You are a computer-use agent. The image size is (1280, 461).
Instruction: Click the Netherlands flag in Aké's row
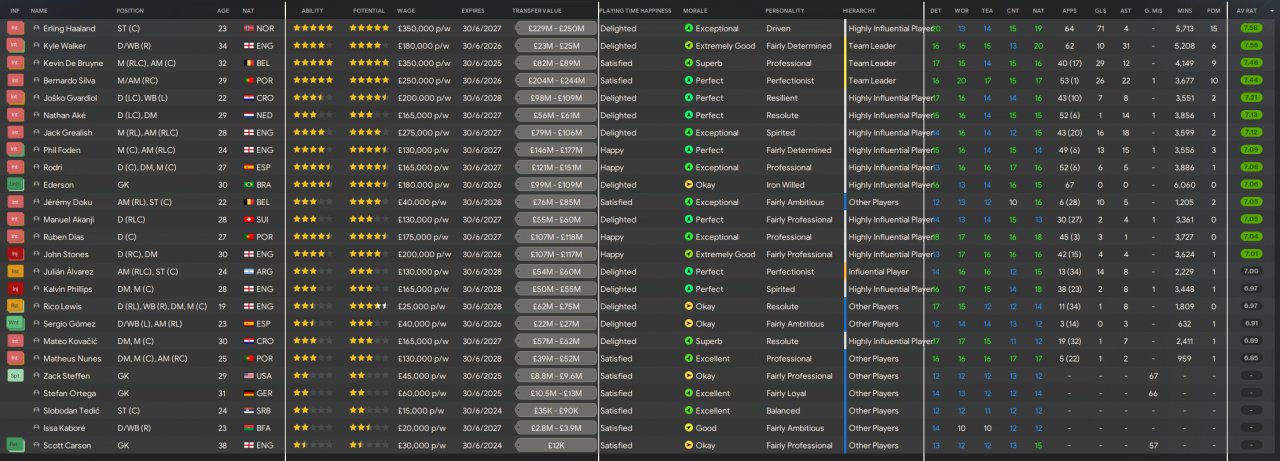click(249, 115)
